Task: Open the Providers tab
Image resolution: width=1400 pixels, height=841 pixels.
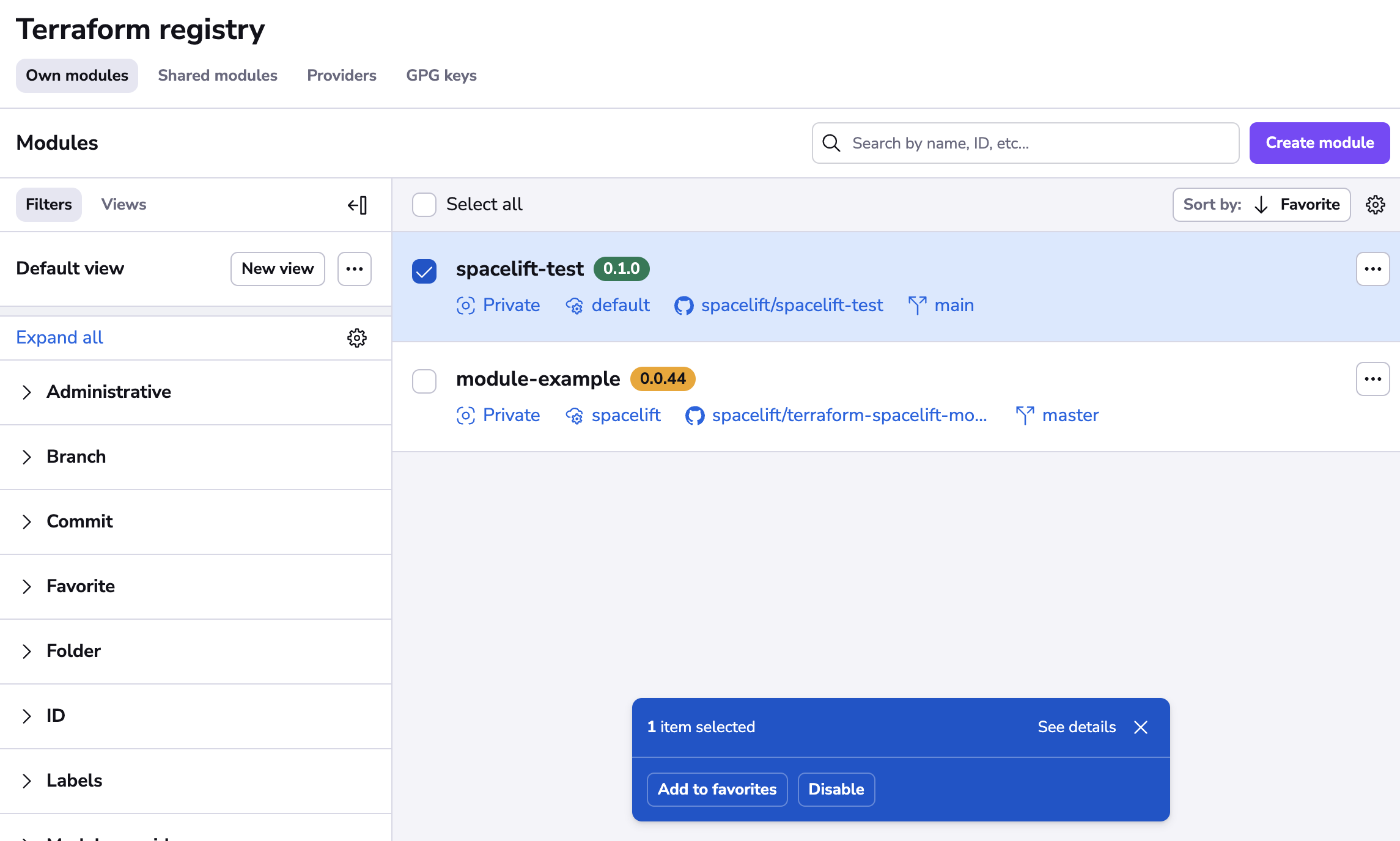Action: point(341,75)
